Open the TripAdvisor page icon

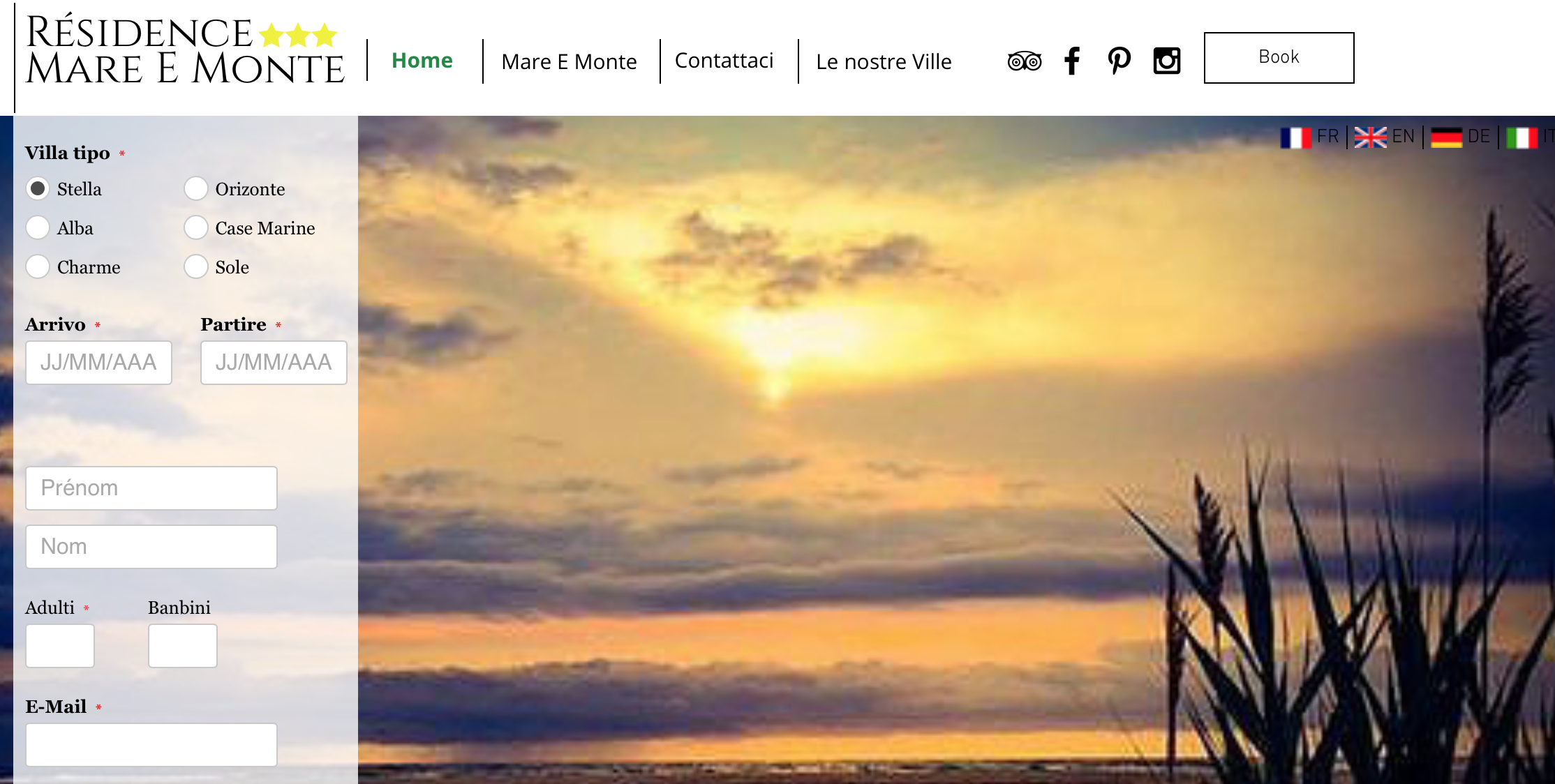point(1024,61)
